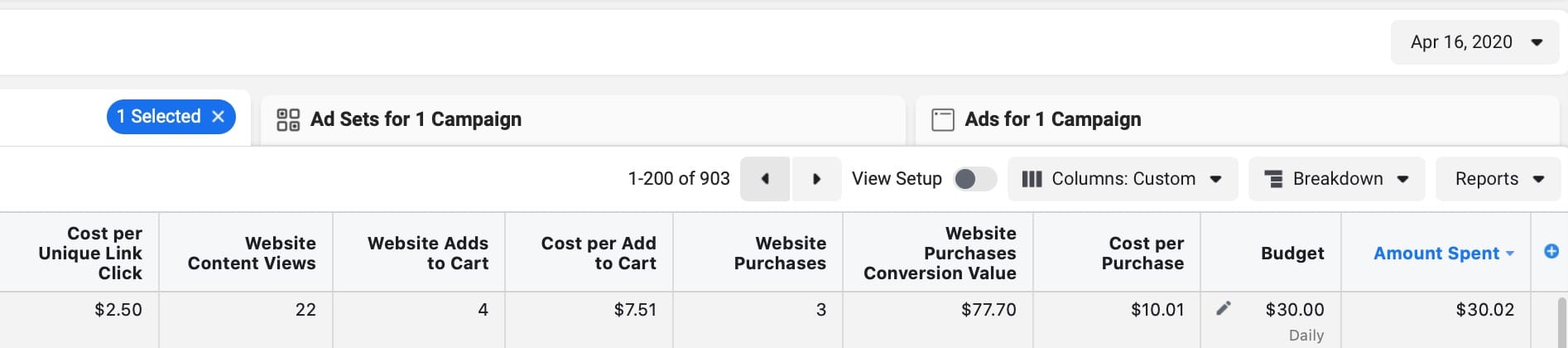Click the Breakdown rows icon
1568x348 pixels.
(x=1273, y=179)
